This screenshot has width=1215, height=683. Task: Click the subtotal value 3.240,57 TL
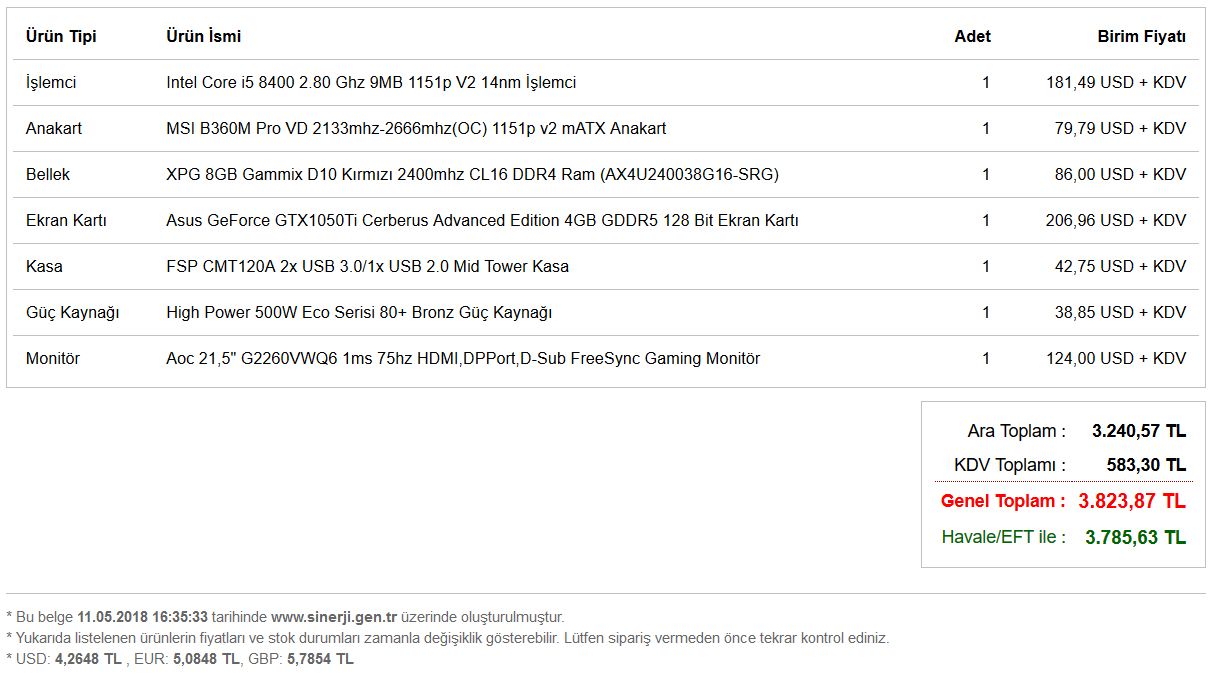1139,431
